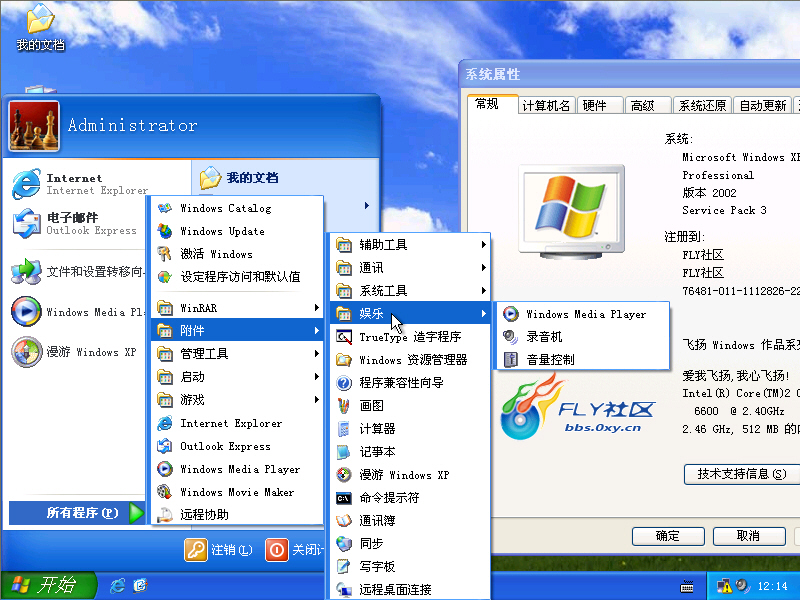Open the 附件 accessories folder entry
This screenshot has height=600, width=800.
[x=237, y=331]
